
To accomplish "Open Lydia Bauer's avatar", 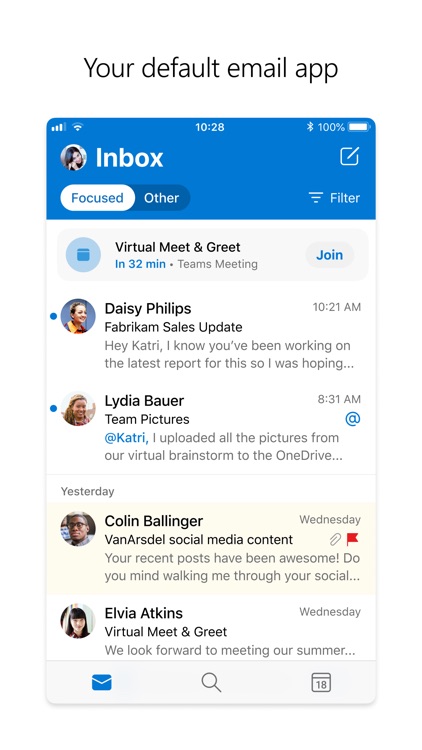I will point(78,408).
